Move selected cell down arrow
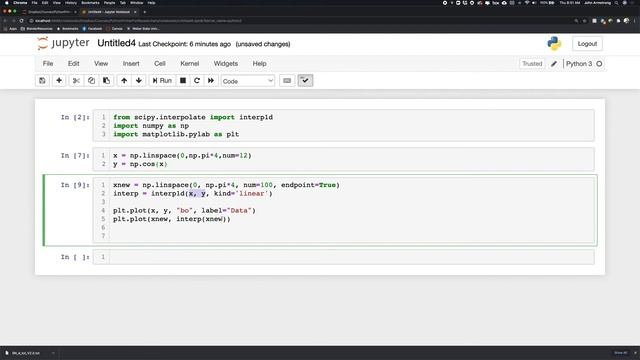640x360 pixels. pyautogui.click(x=139, y=80)
